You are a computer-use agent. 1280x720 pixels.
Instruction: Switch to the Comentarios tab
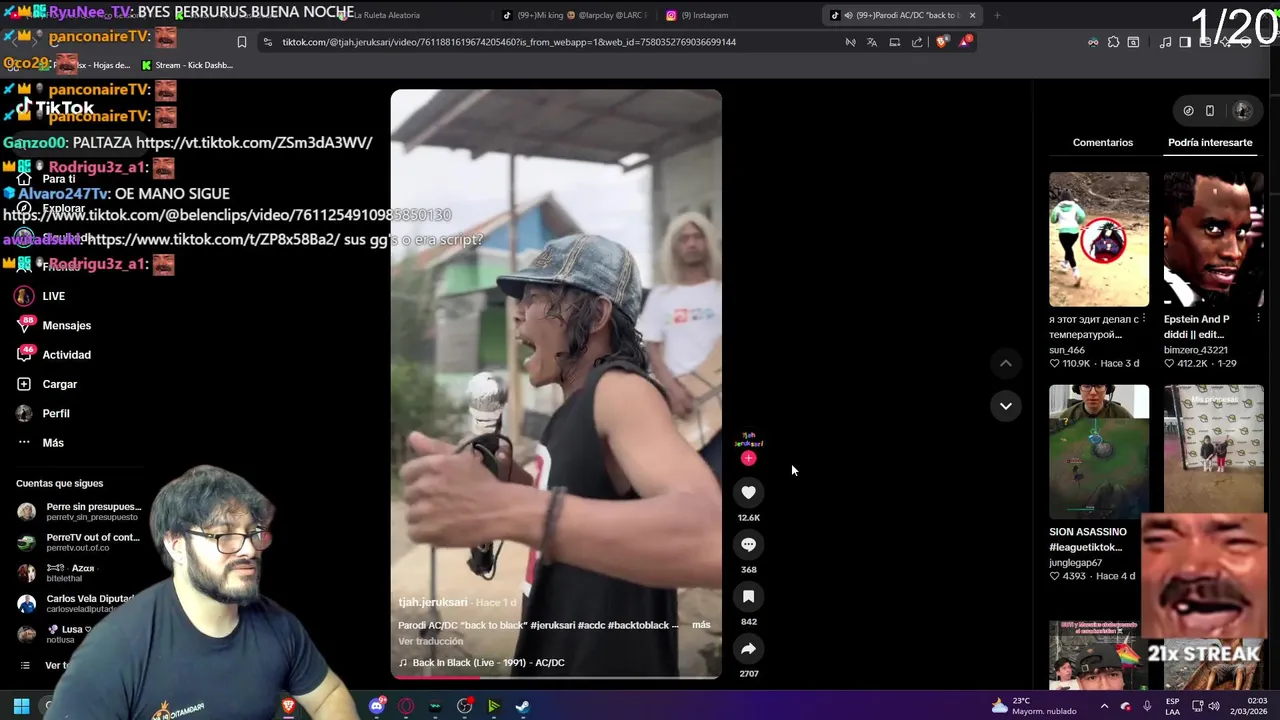point(1102,142)
